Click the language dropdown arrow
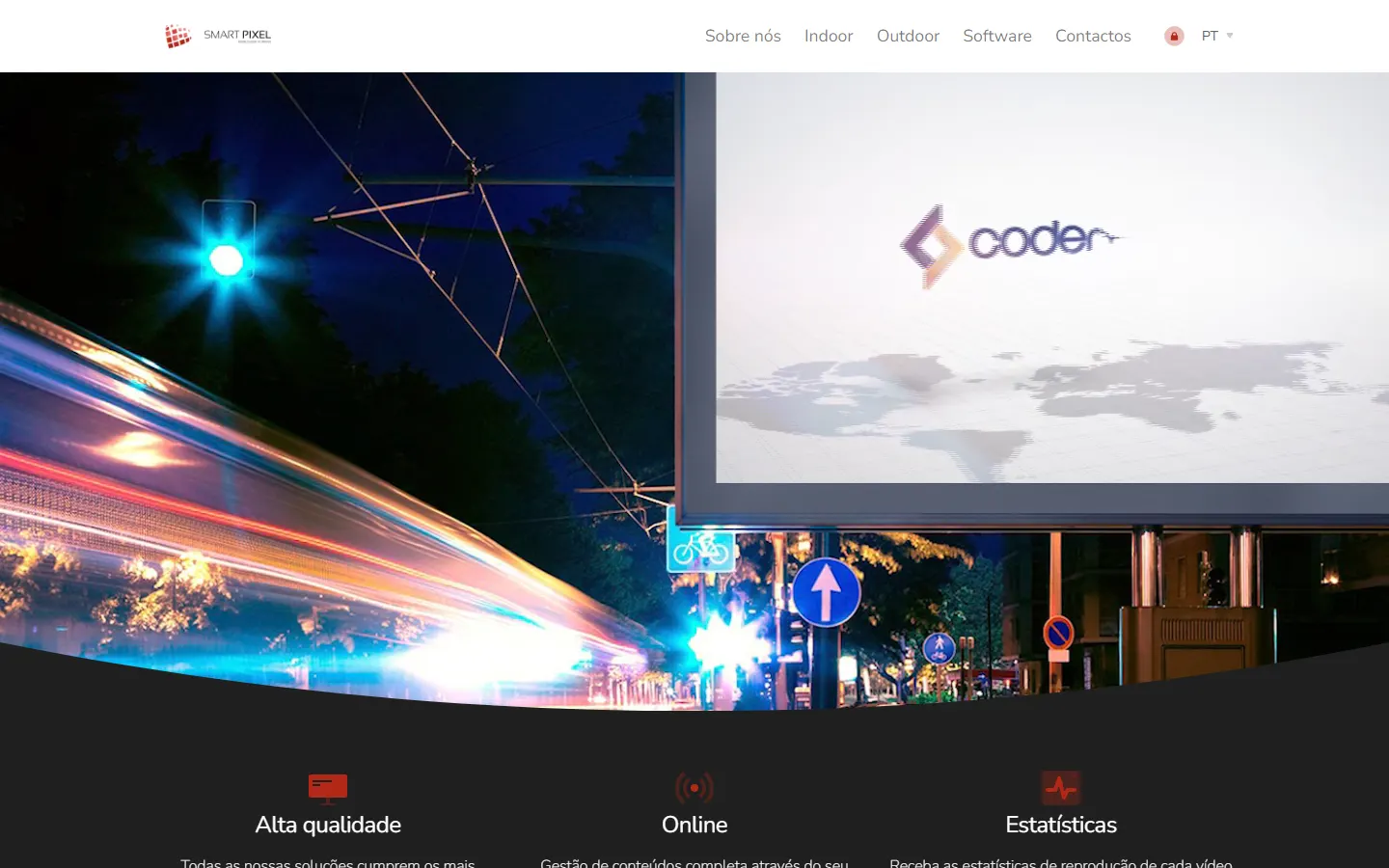This screenshot has height=868, width=1389. click(1230, 36)
